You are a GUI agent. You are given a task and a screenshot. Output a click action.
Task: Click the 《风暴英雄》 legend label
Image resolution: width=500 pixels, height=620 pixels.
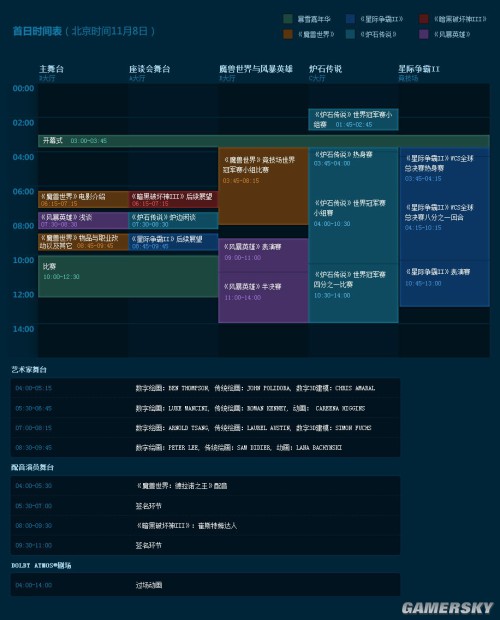[x=452, y=34]
